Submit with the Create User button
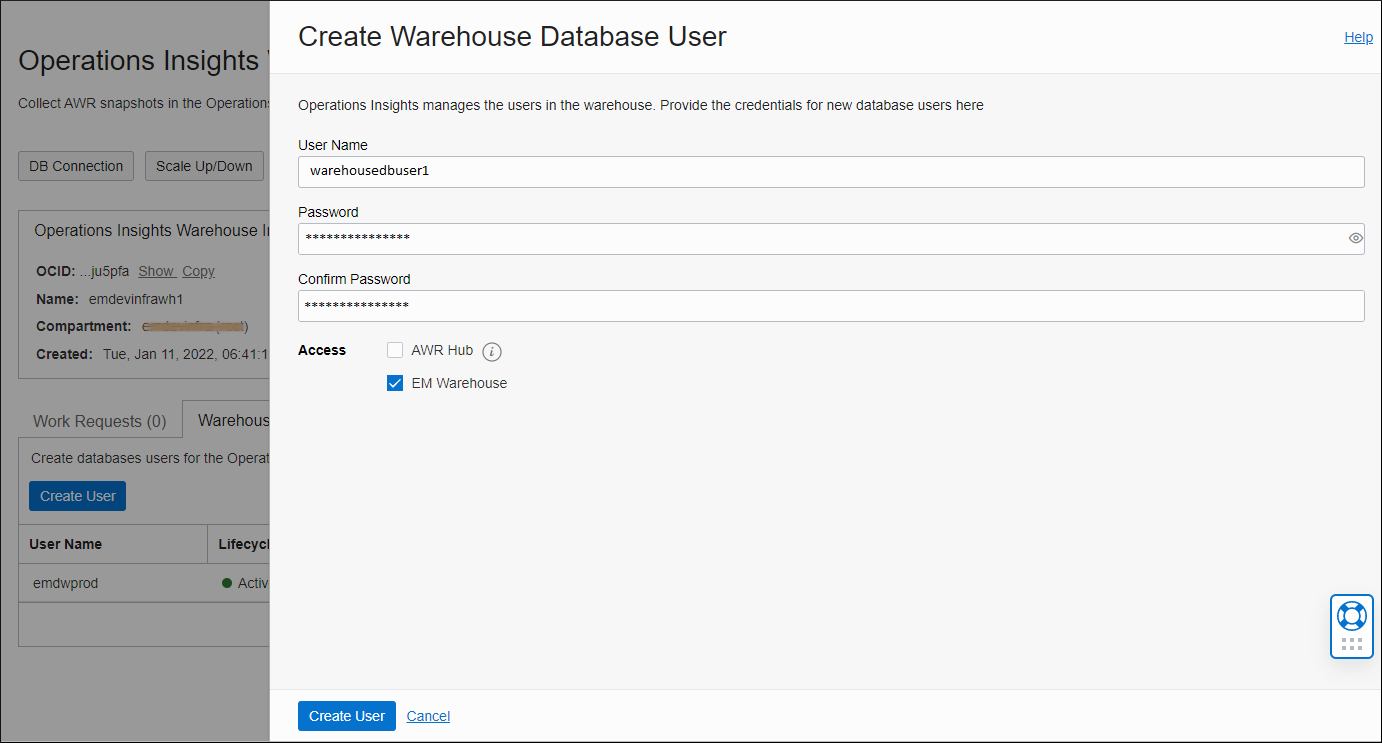Screen dimensions: 1382x743 (x=346, y=715)
